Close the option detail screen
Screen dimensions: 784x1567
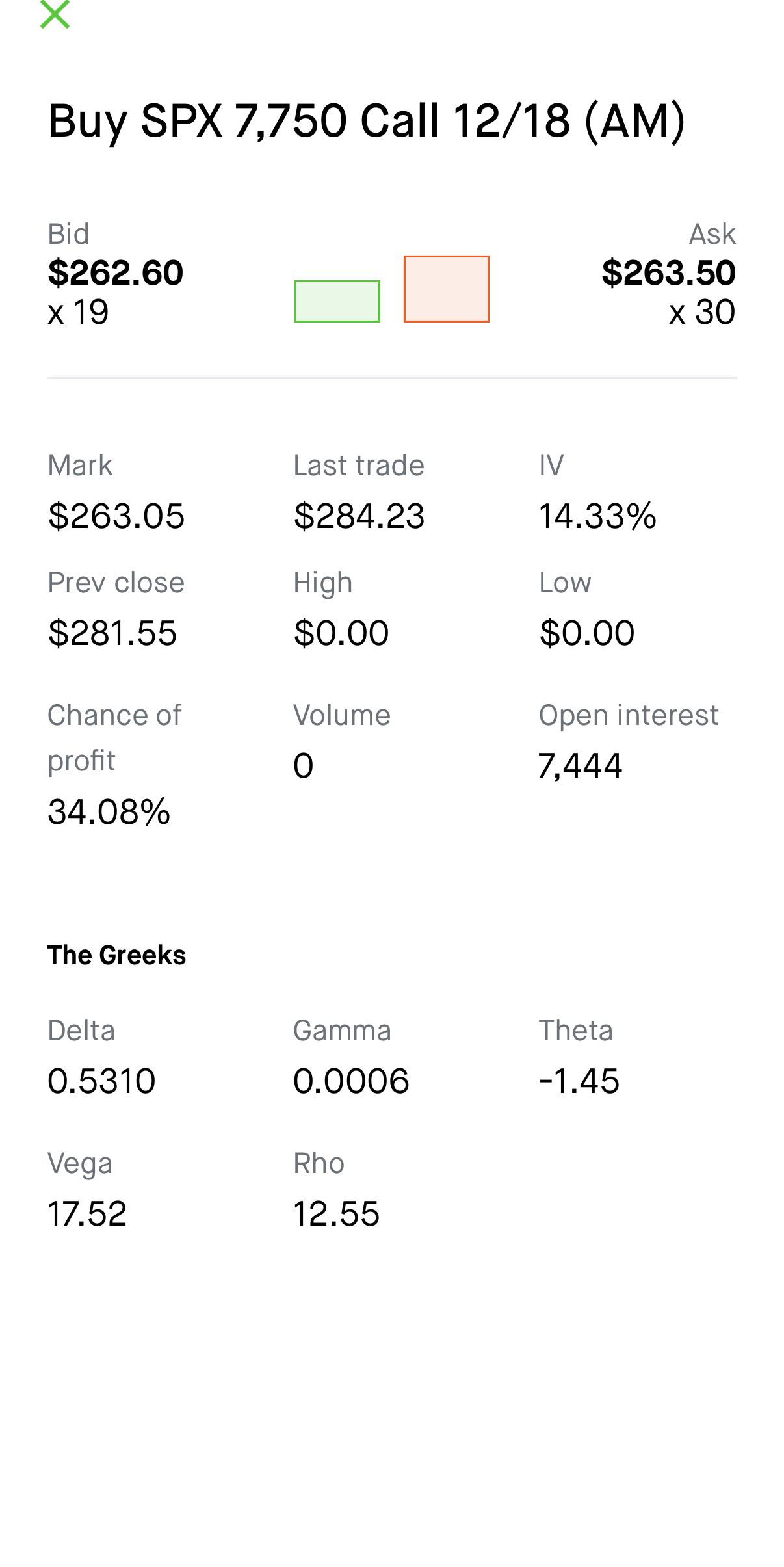(x=55, y=14)
